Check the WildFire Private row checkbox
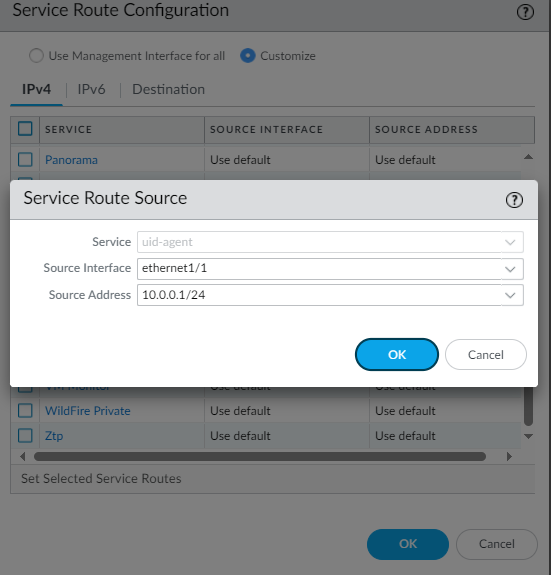Image resolution: width=551 pixels, height=575 pixels. [x=25, y=411]
